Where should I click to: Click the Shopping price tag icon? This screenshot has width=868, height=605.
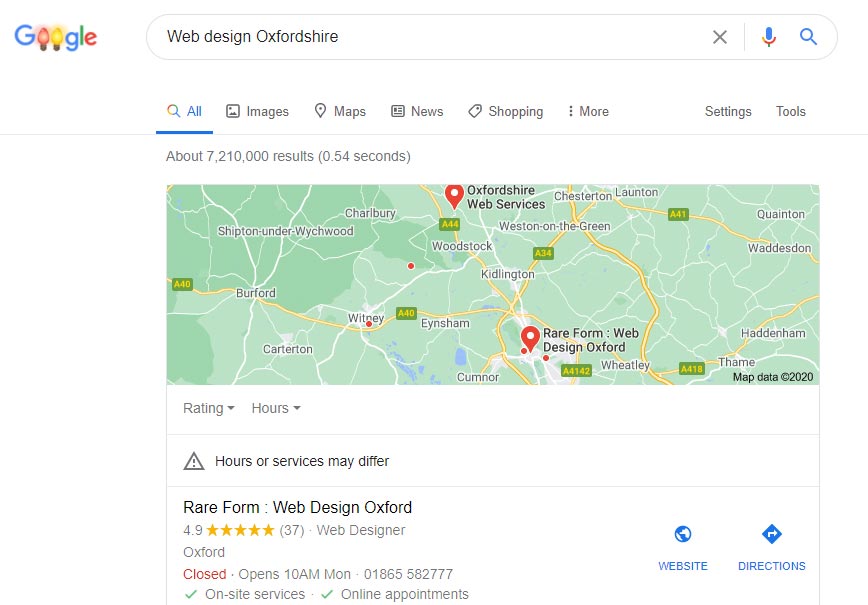pos(473,111)
